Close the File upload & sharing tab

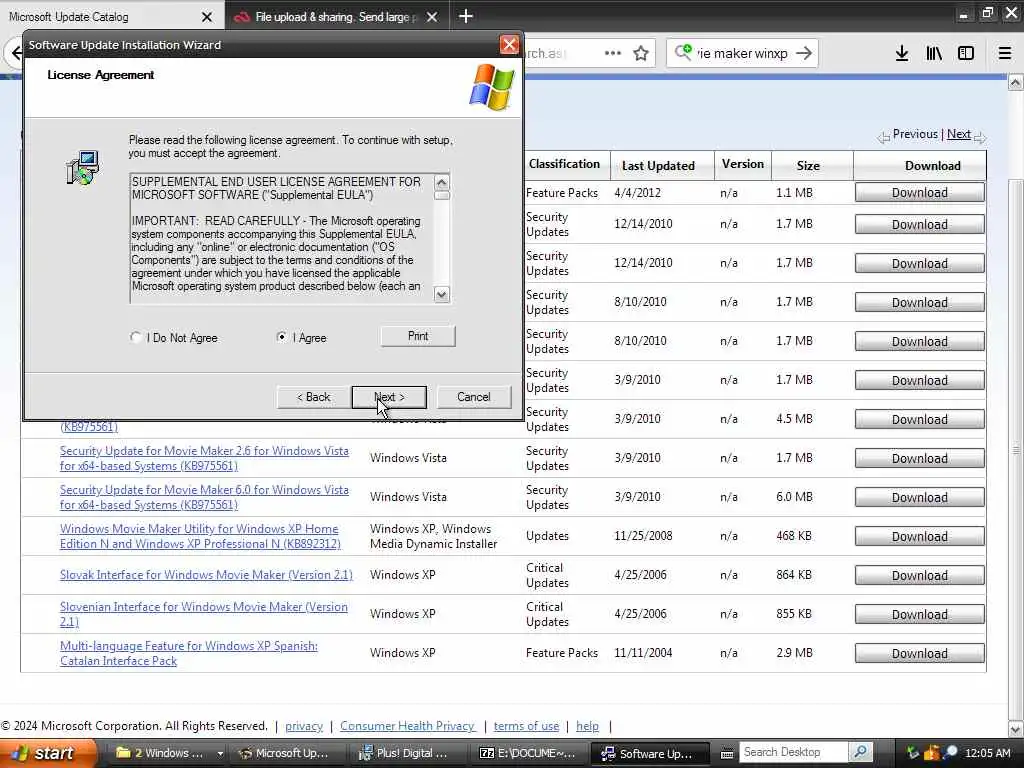click(x=432, y=17)
